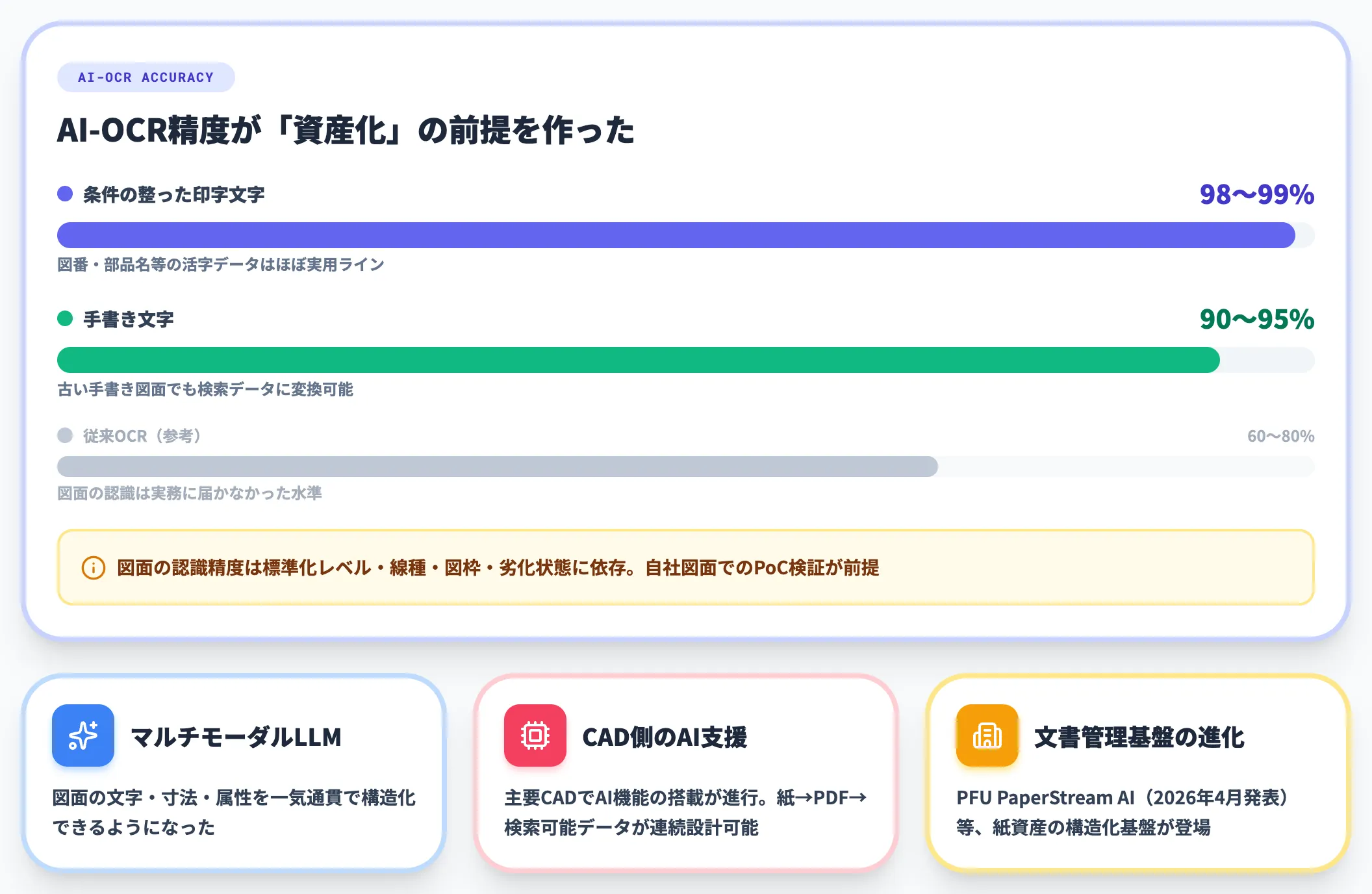Screen dimensions: 1372x894
Task: Click the label 従来OCR（参考）
Action: tap(142, 436)
